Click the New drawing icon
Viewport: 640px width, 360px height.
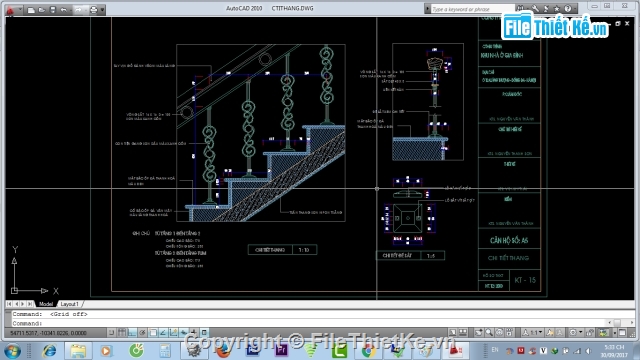pos(31,10)
